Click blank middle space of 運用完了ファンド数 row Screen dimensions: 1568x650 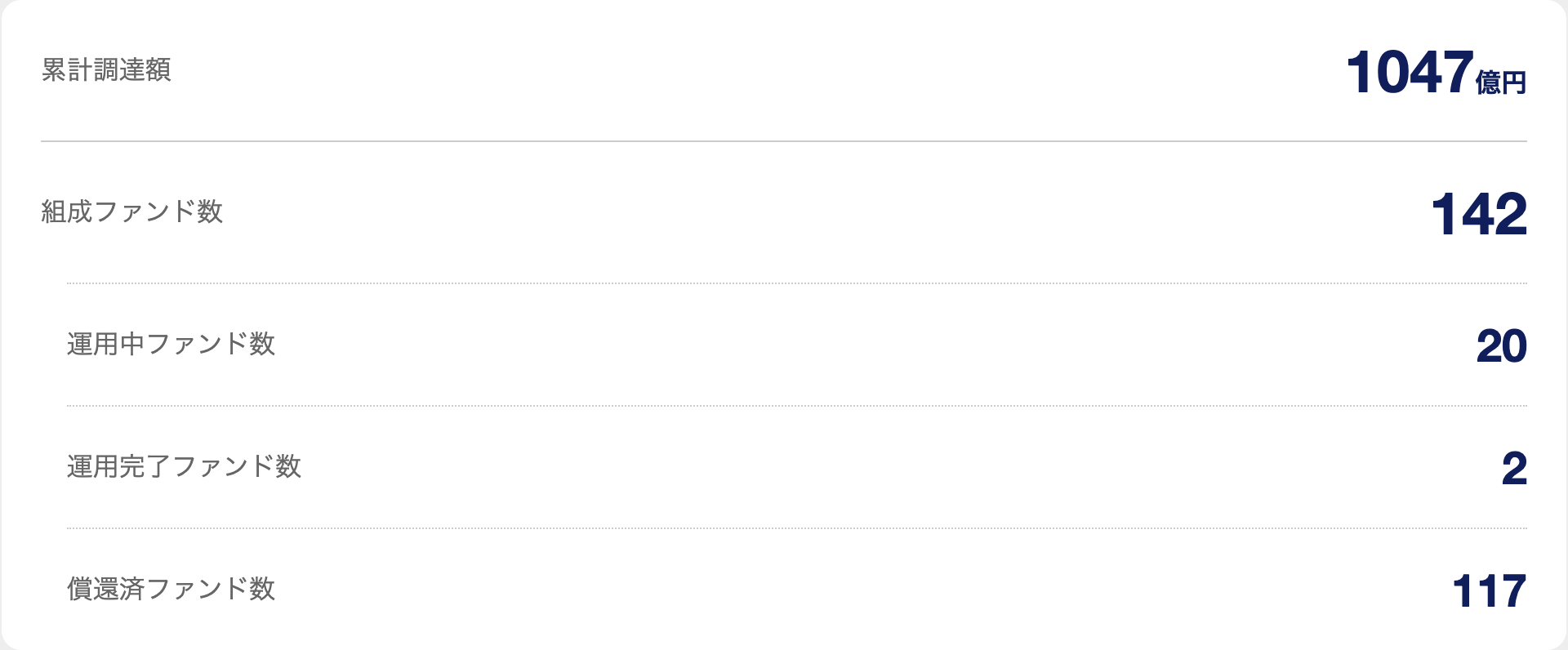click(x=898, y=468)
